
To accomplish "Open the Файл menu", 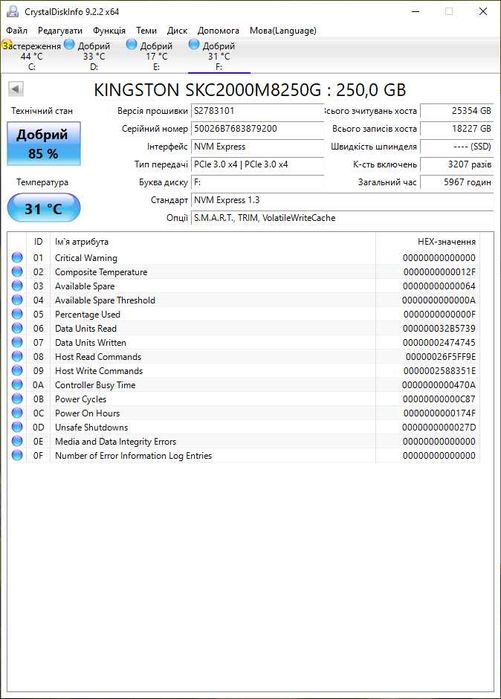I will [x=17, y=31].
